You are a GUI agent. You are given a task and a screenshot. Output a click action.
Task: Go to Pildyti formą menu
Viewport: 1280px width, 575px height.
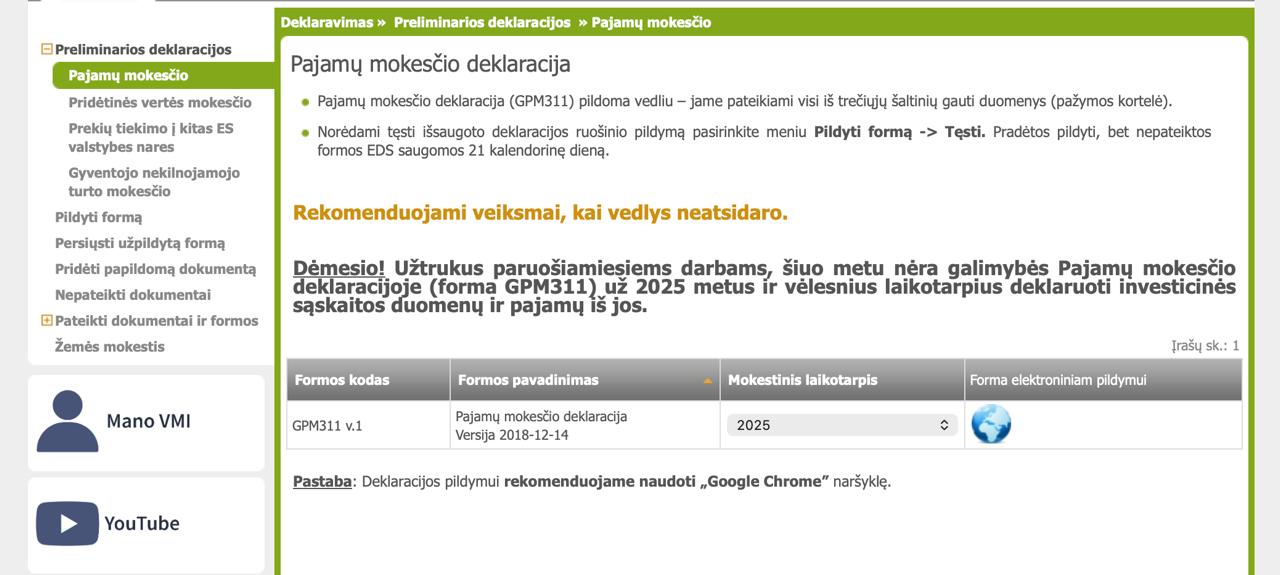(98, 217)
